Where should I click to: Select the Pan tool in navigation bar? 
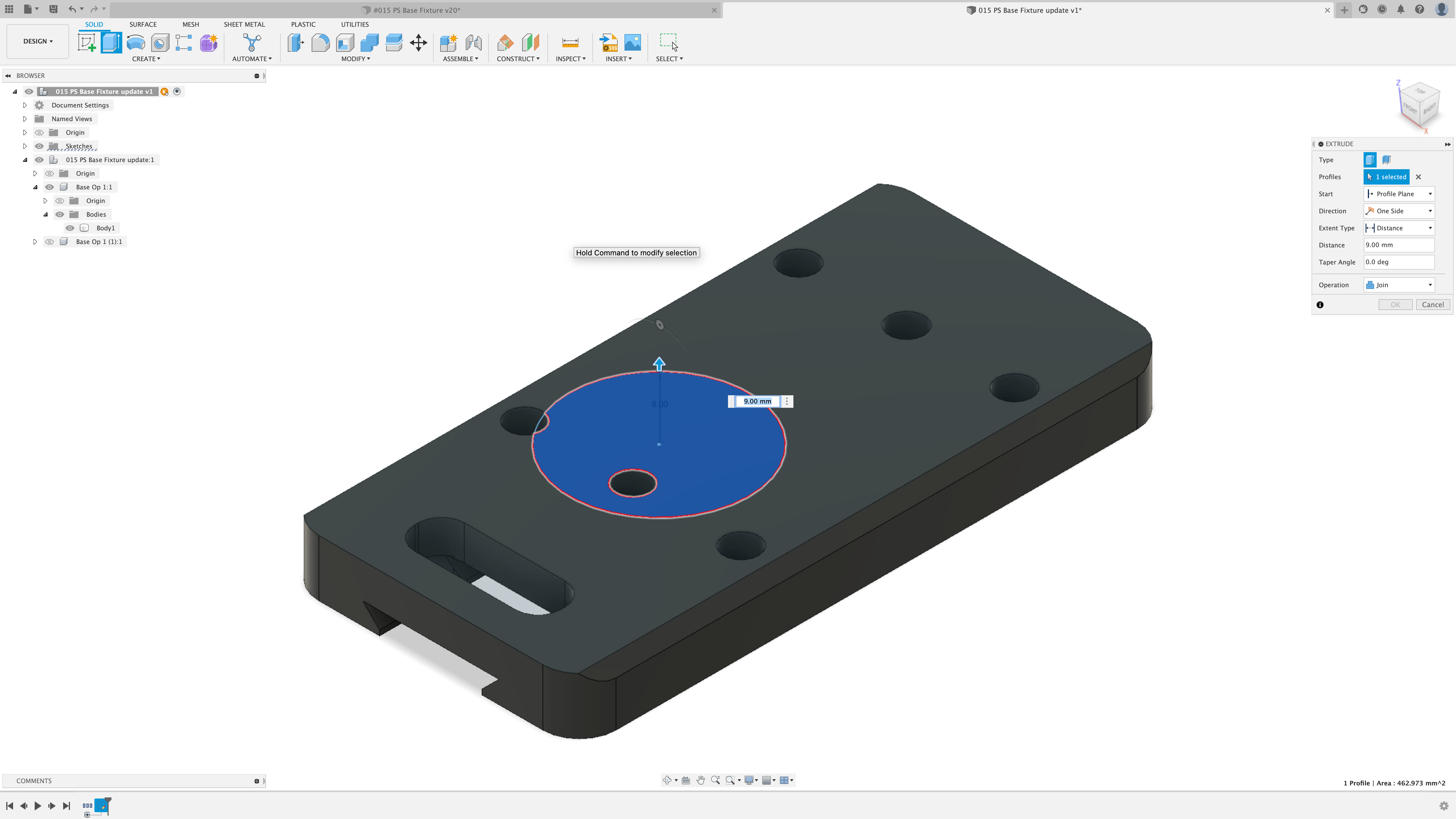pyautogui.click(x=701, y=780)
